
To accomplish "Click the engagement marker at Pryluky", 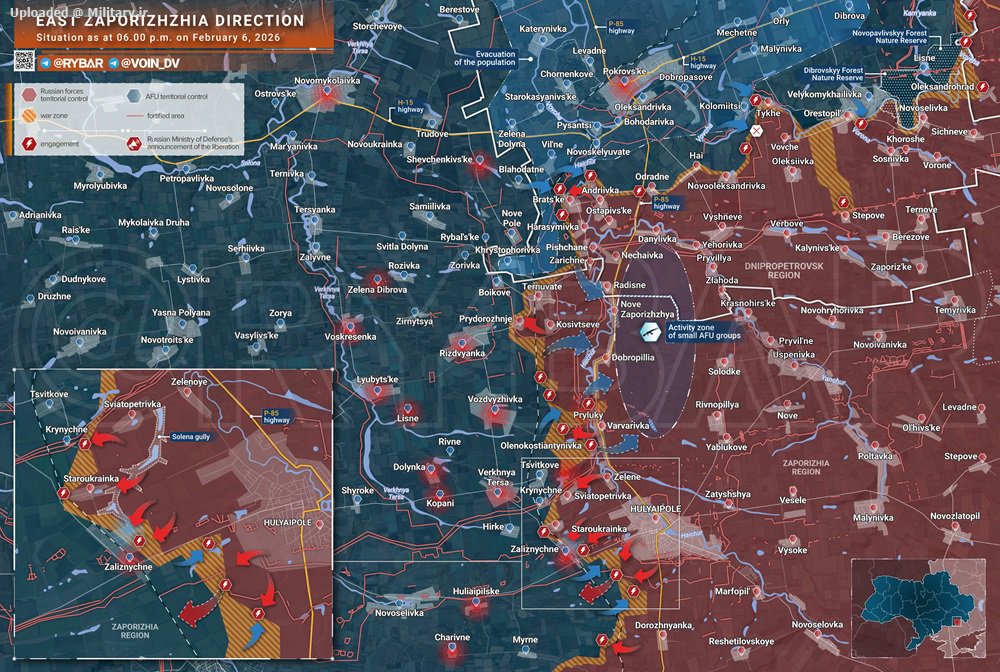I will point(588,404).
